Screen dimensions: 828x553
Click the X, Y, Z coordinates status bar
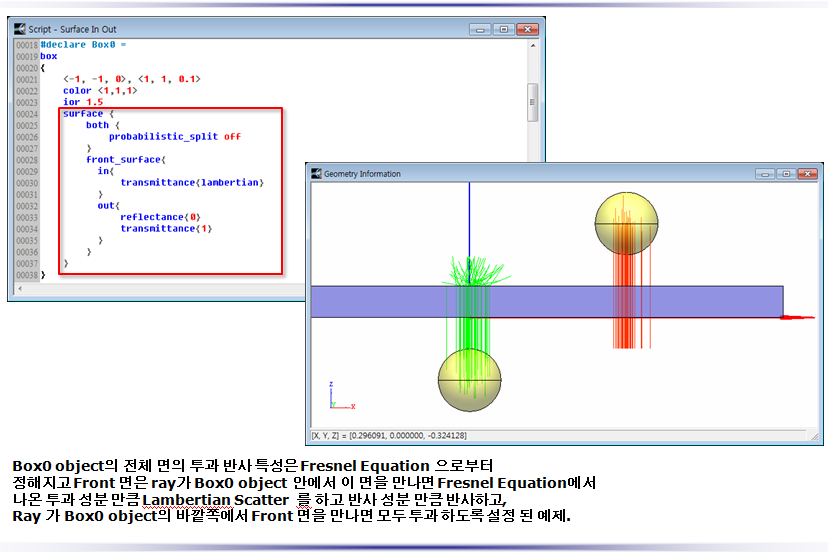[x=390, y=436]
